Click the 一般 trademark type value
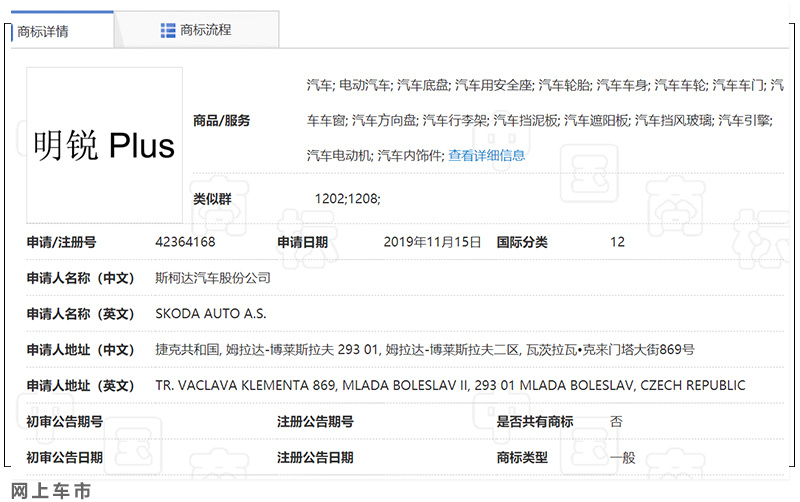 [x=622, y=457]
